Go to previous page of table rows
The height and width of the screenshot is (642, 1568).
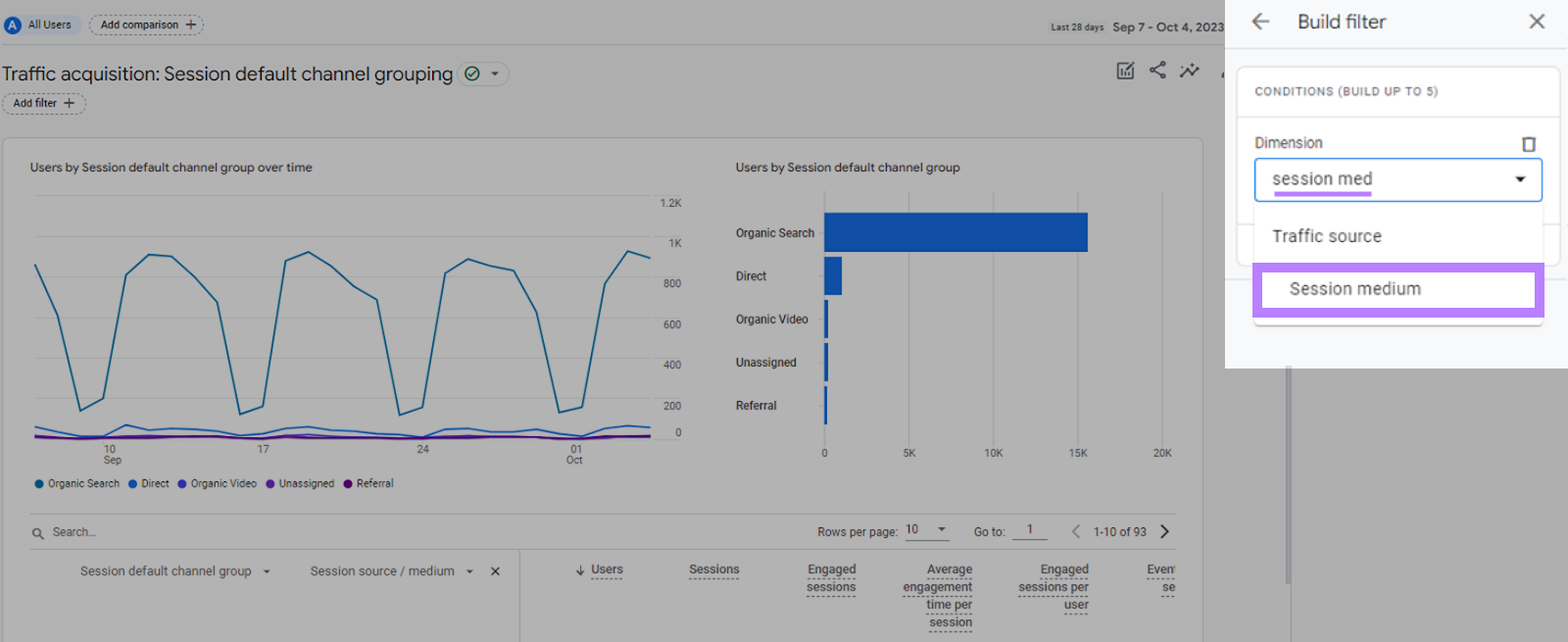(1076, 531)
